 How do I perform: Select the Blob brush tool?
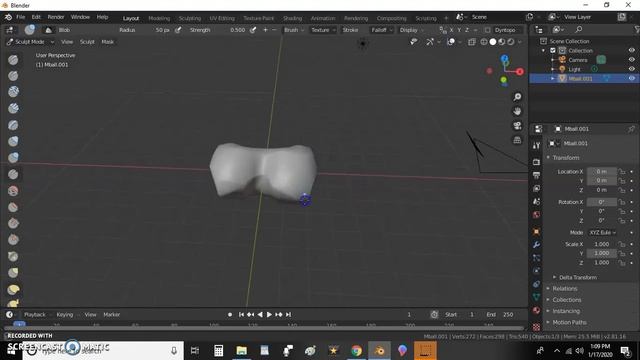click(13, 158)
